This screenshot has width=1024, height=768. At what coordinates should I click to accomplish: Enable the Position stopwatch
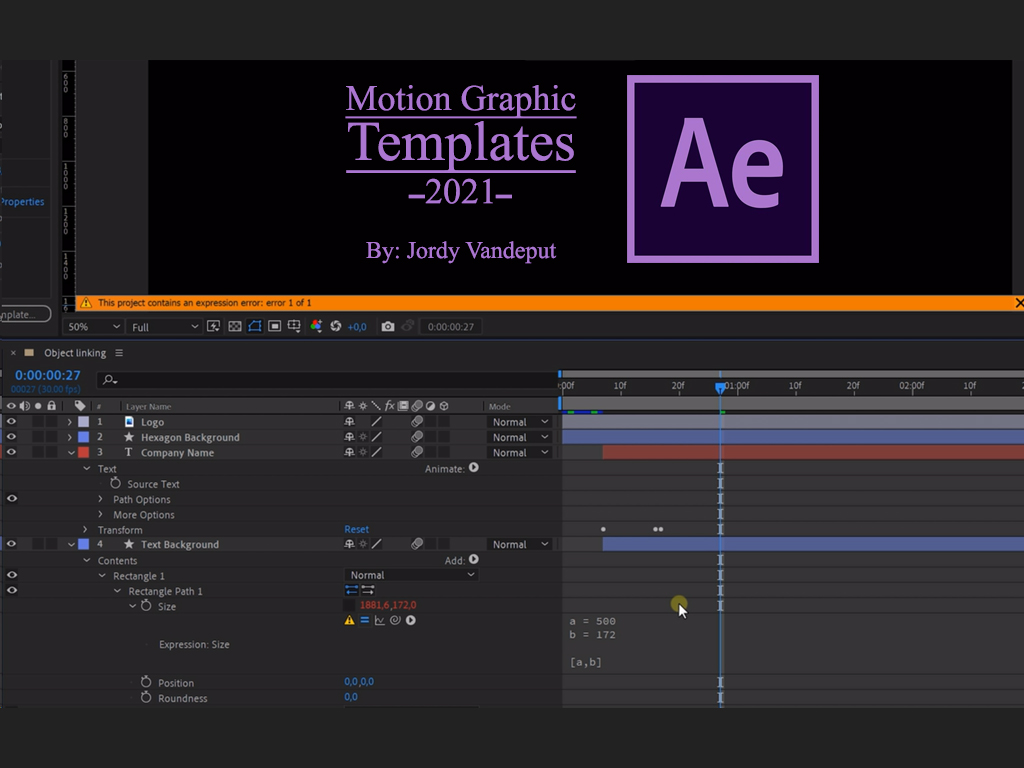point(146,682)
